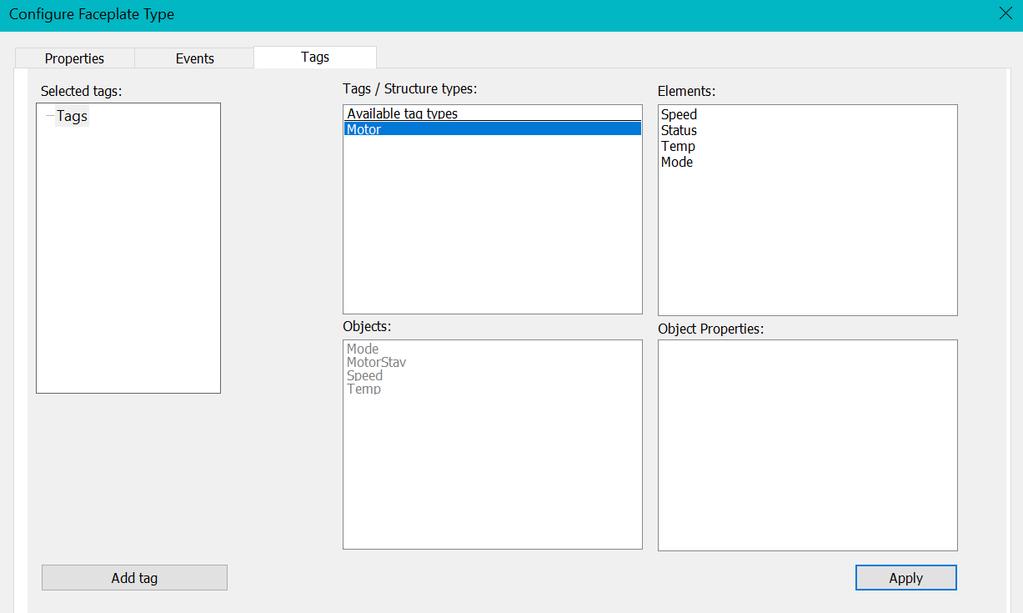The height and width of the screenshot is (613, 1023).
Task: Close the Configure Faceplate Type dialog
Action: coord(1005,13)
